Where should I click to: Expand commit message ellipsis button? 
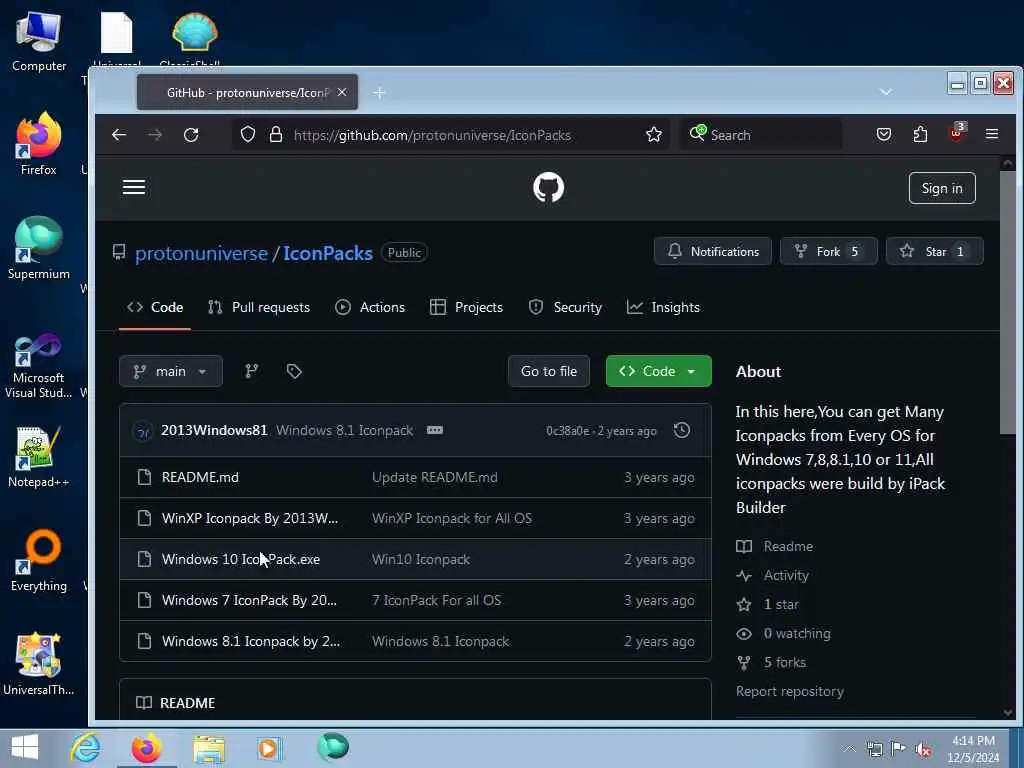click(435, 430)
